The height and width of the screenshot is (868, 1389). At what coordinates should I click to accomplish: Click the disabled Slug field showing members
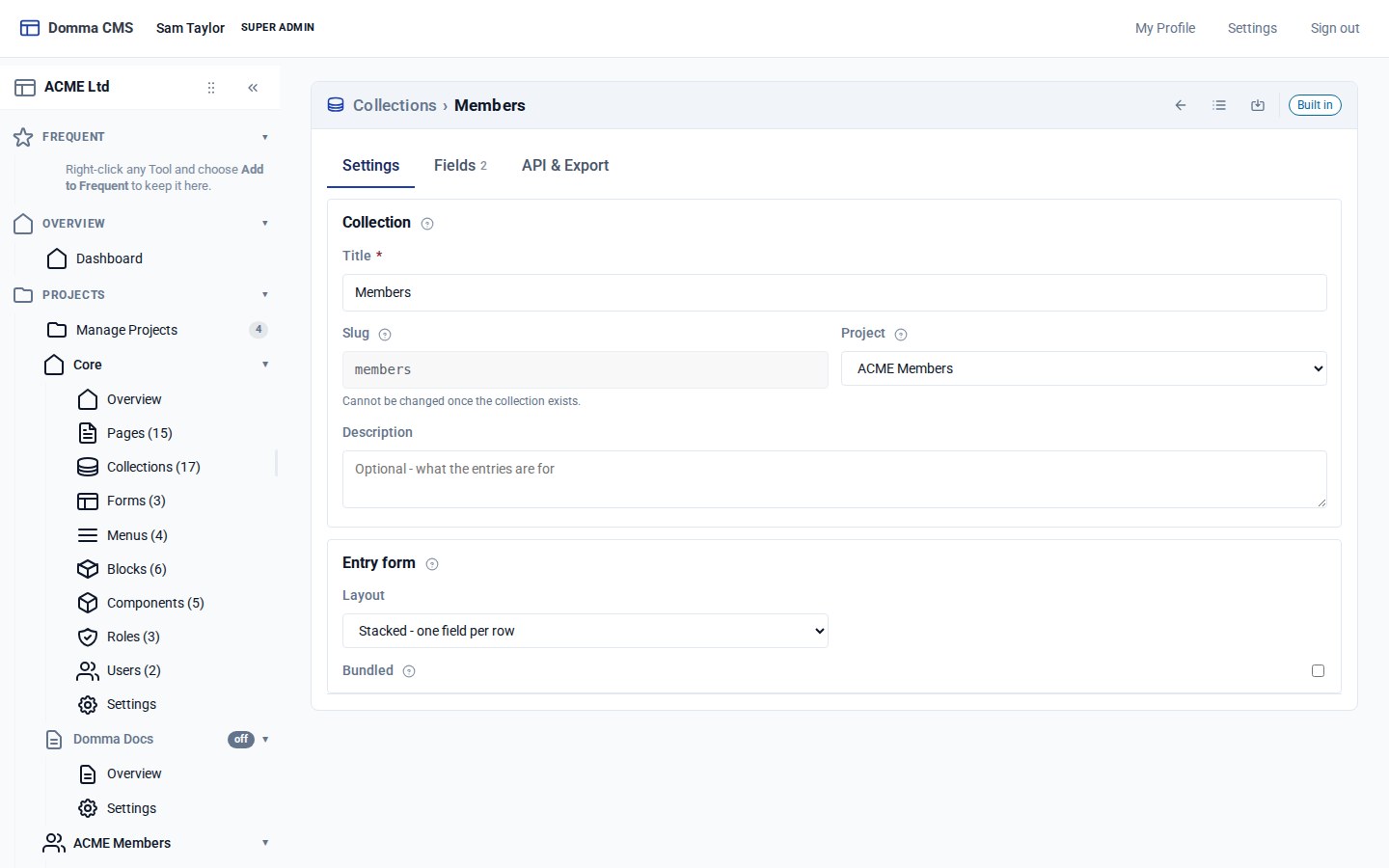coord(586,369)
